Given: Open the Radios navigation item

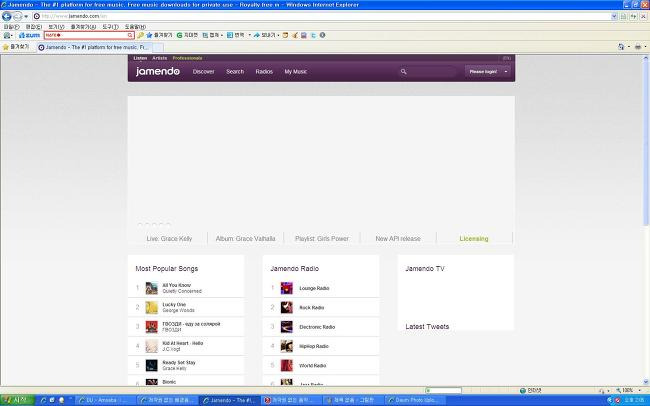Looking at the screenshot, I should [264, 71].
